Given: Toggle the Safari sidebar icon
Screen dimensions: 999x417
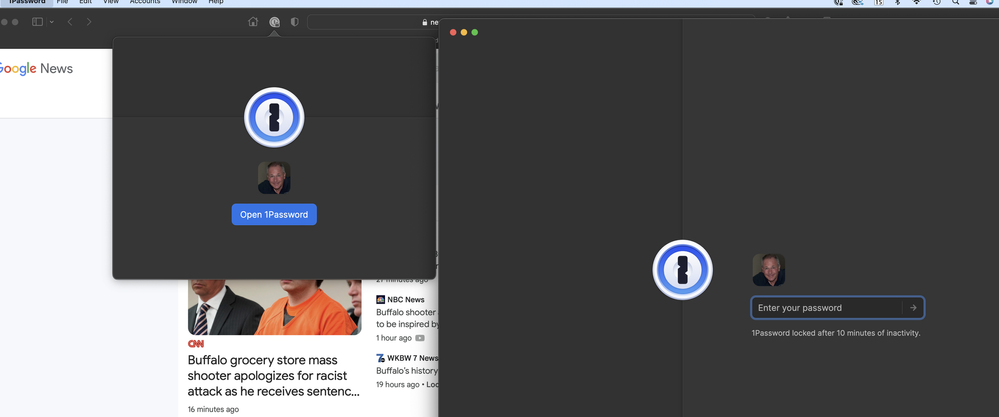Looking at the screenshot, I should 37,22.
